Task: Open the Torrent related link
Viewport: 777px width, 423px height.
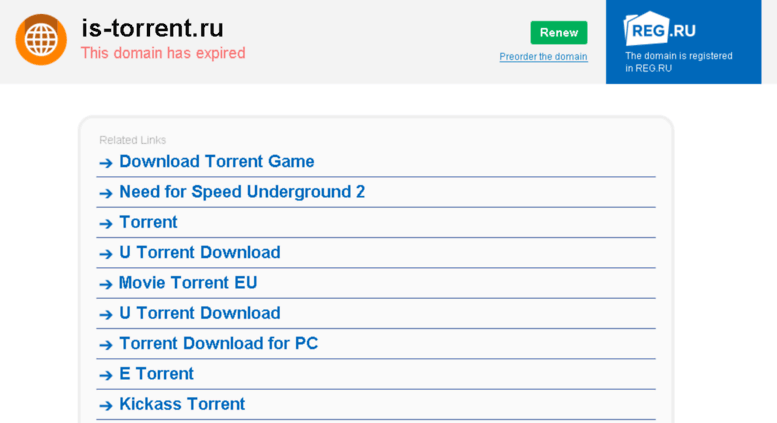Action: [148, 222]
